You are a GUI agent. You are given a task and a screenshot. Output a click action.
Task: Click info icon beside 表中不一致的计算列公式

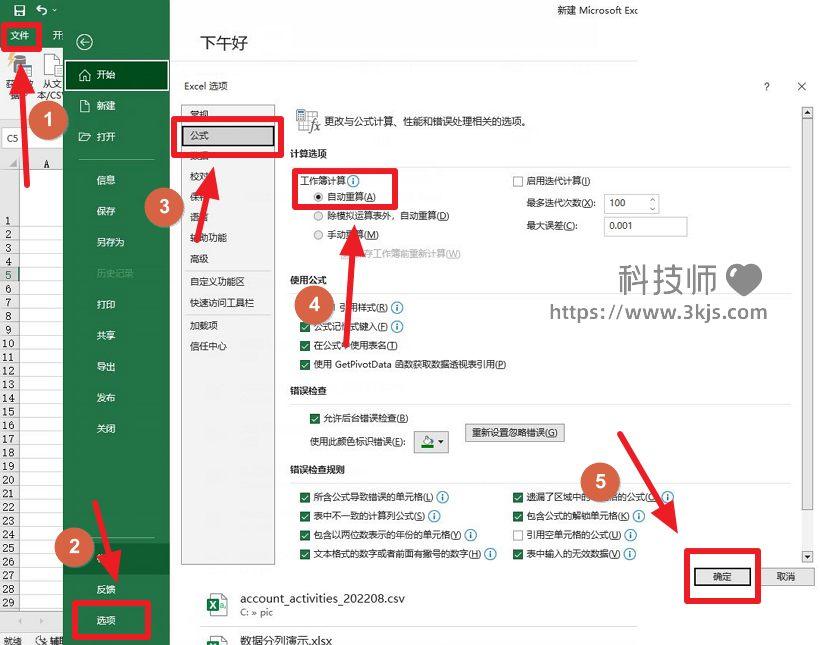[x=434, y=516]
